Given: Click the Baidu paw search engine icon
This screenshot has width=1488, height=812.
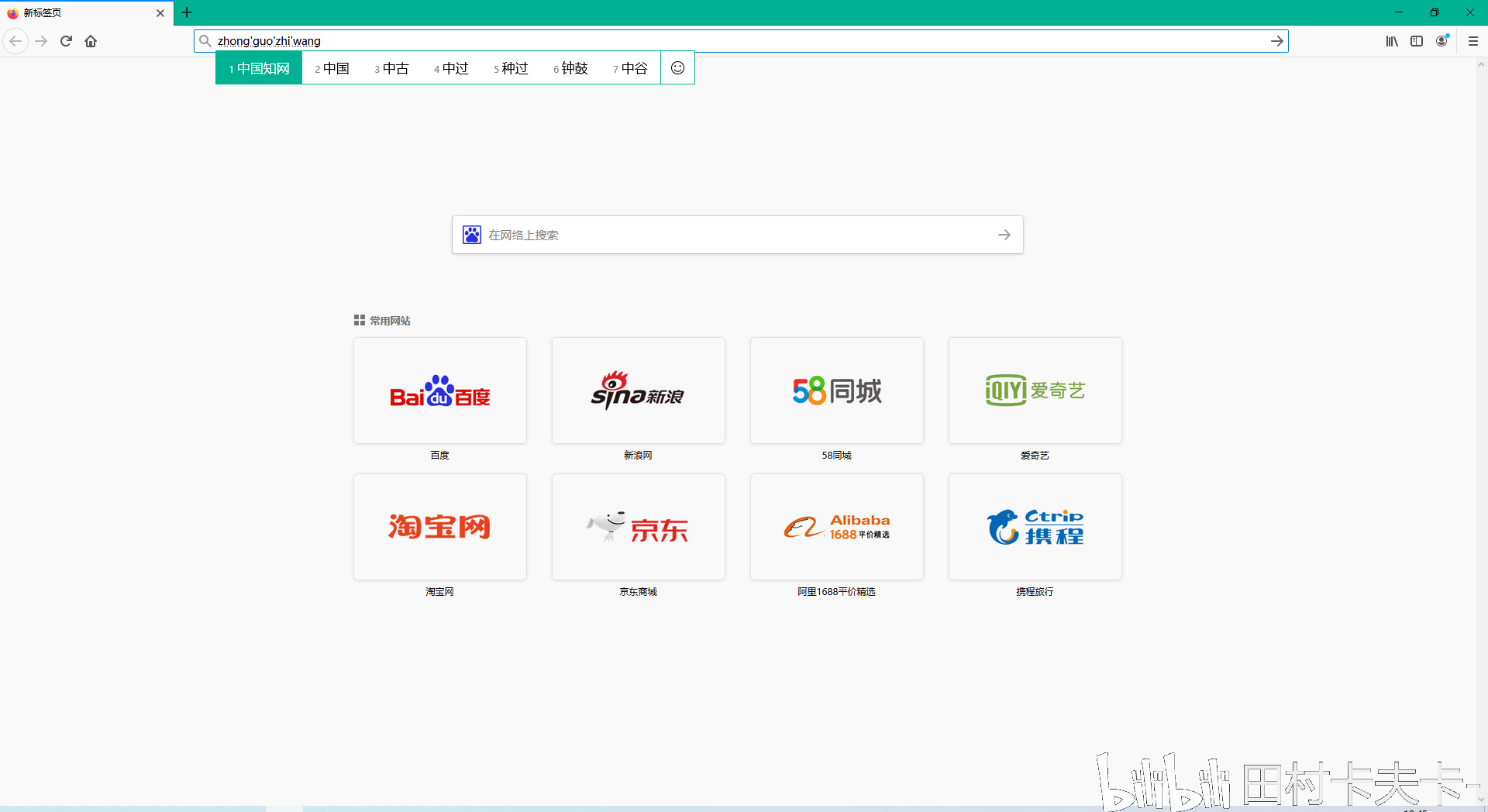Looking at the screenshot, I should pos(472,235).
